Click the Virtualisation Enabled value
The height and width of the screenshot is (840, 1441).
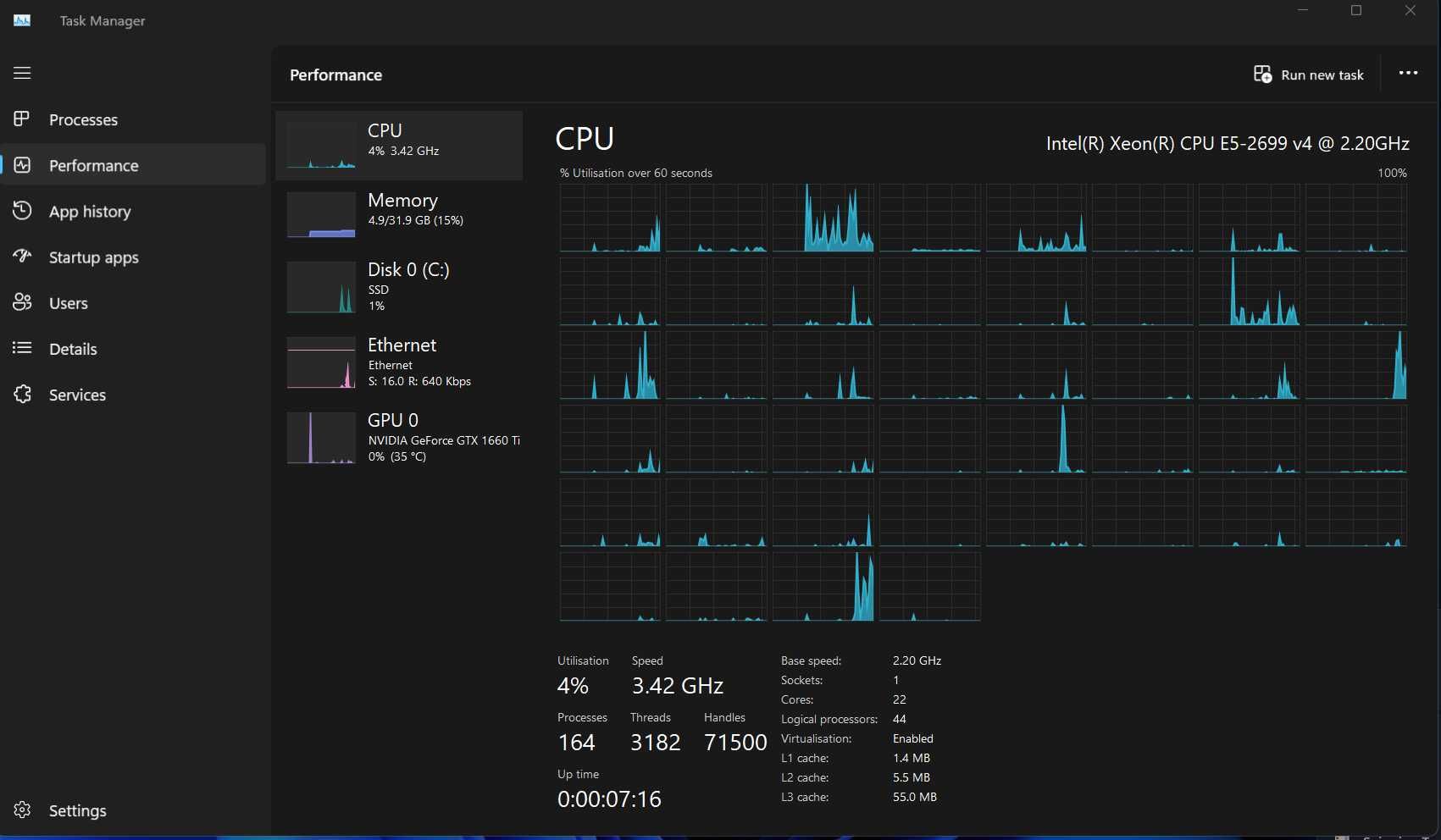pyautogui.click(x=913, y=738)
